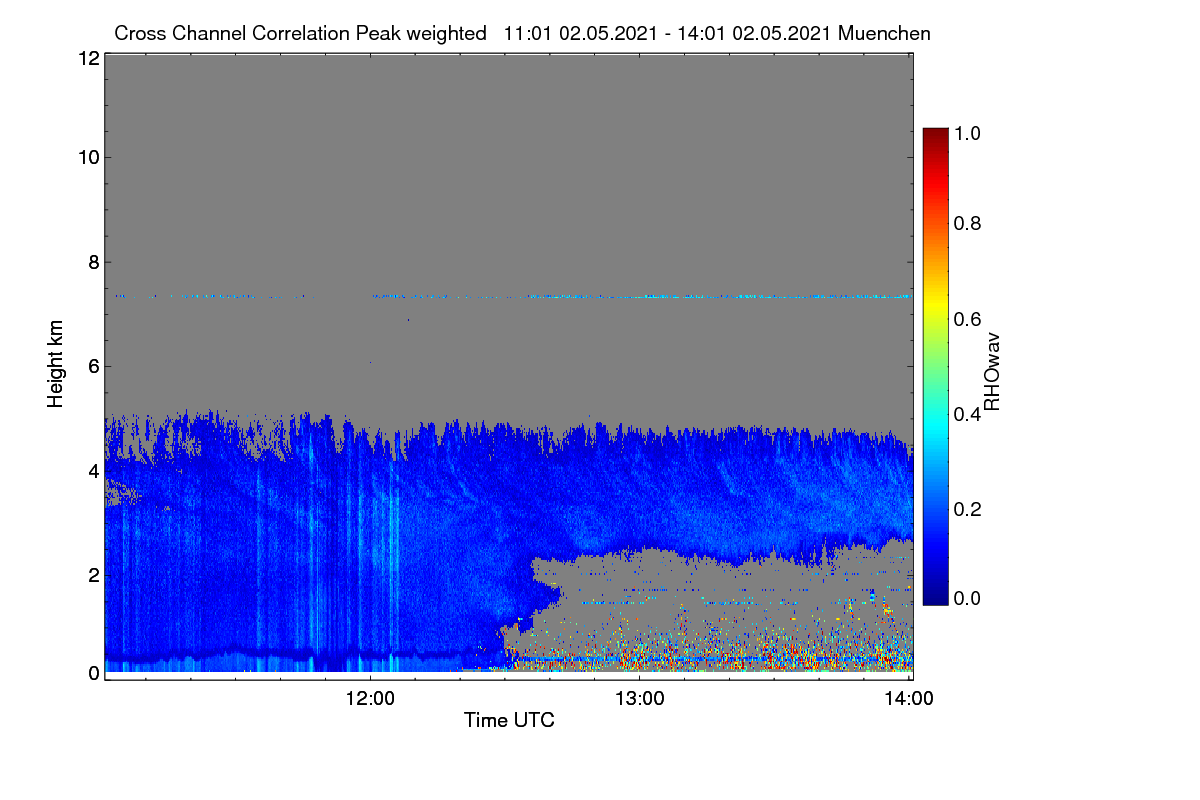
Task: Click the station name 'Muenchen' in title
Action: coord(885,33)
